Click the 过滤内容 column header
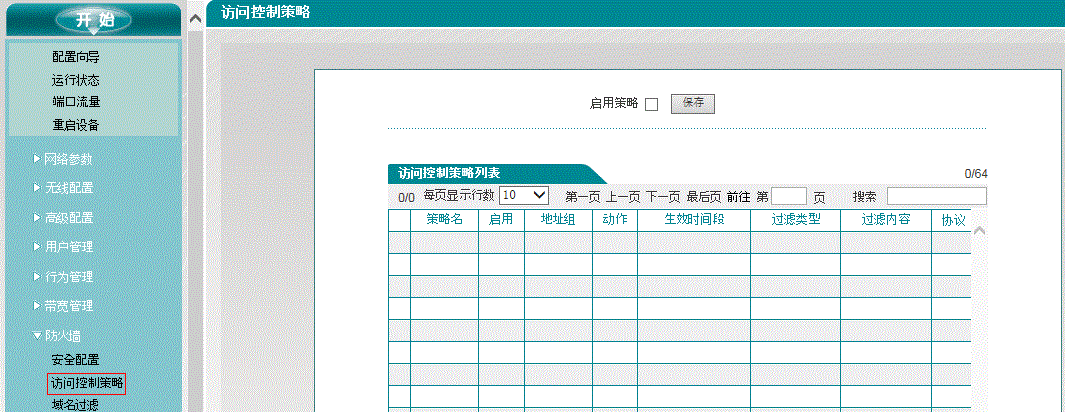 point(886,220)
